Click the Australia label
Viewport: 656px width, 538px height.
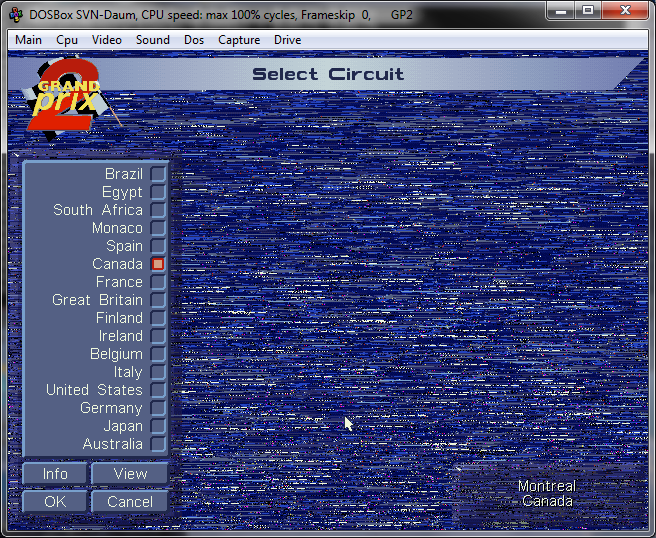[x=113, y=443]
